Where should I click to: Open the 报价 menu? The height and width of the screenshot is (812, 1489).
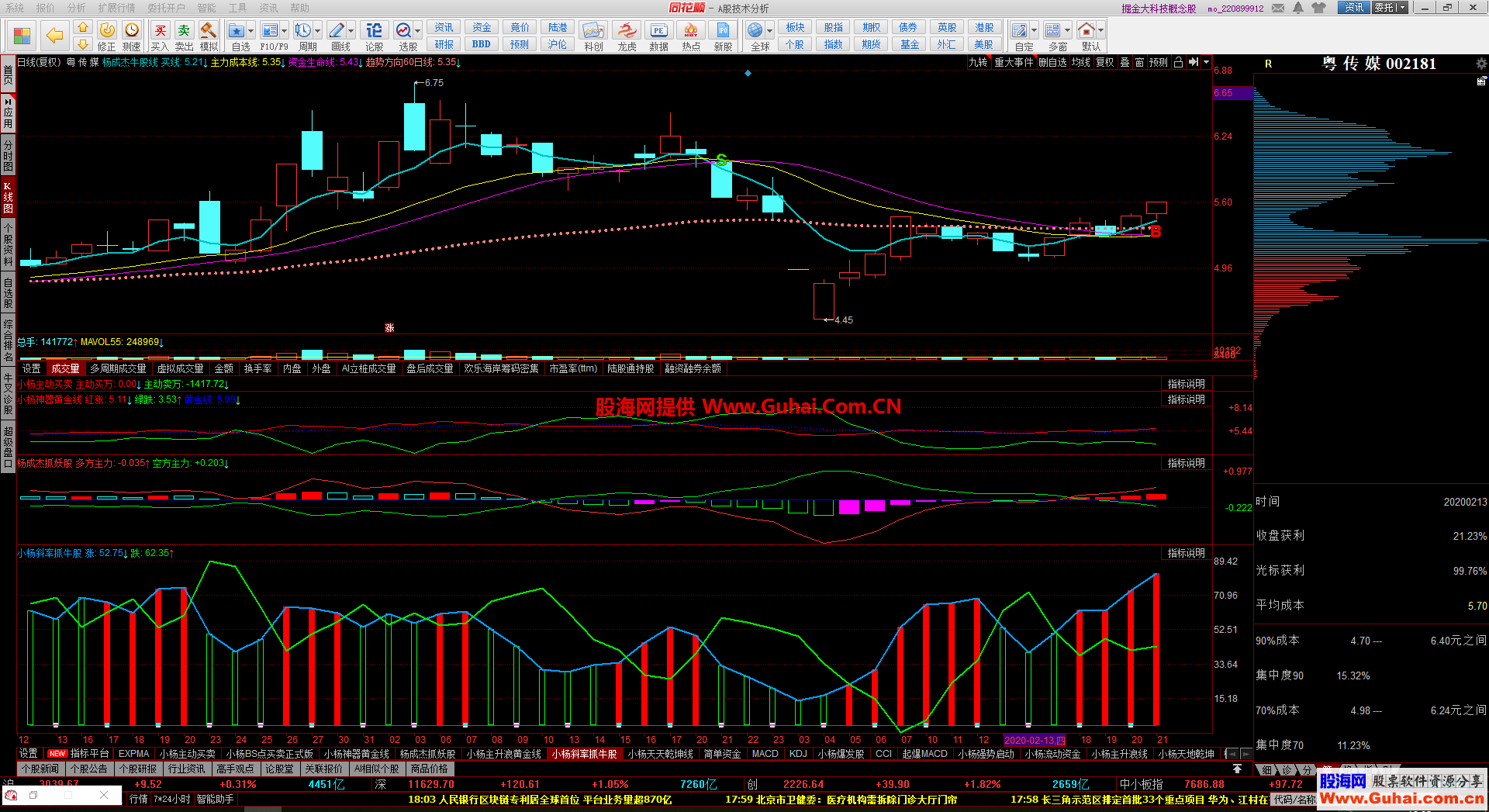(46, 8)
